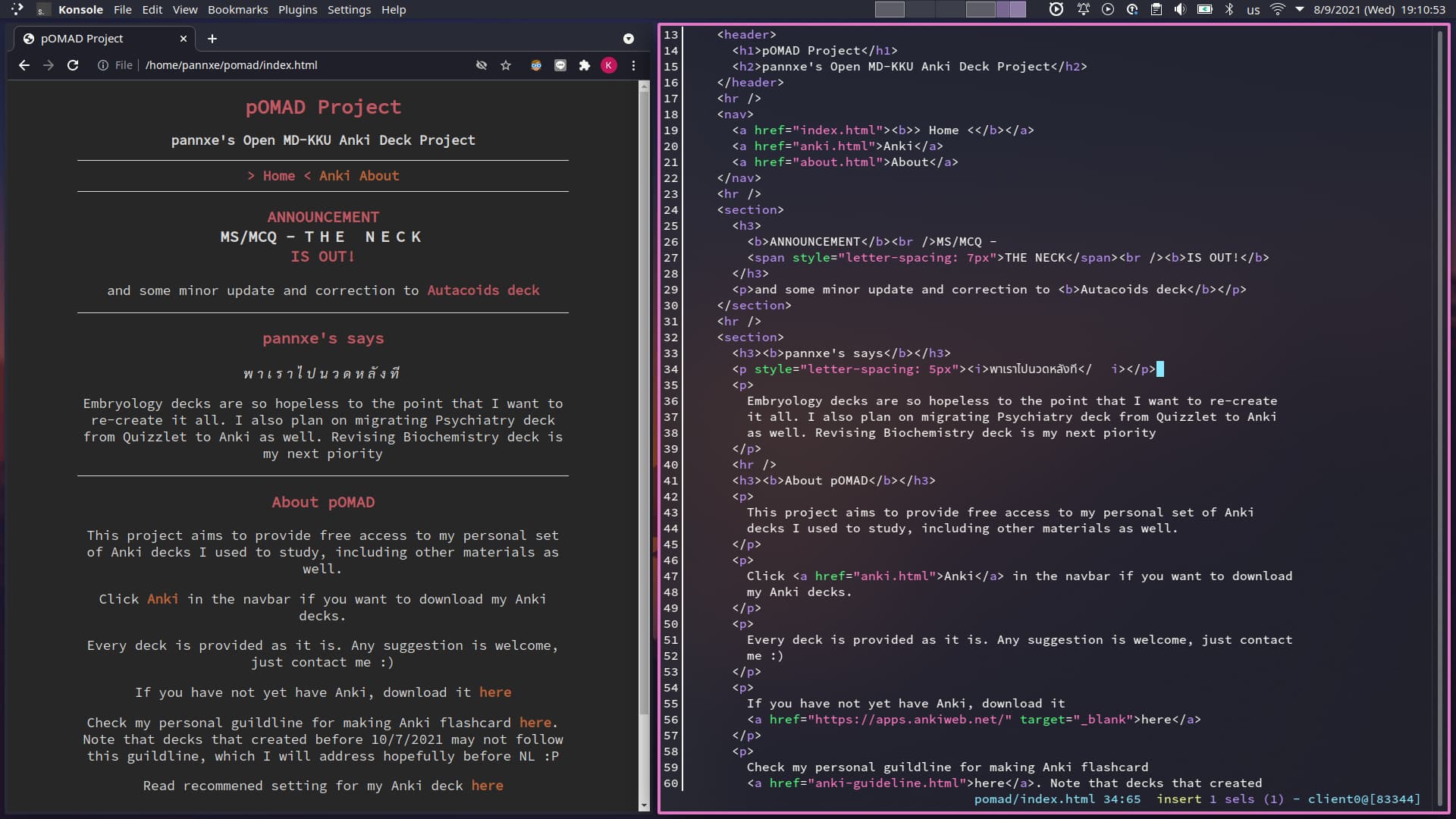The height and width of the screenshot is (819, 1456).
Task: Open the Konsole Edit menu
Action: (152, 10)
